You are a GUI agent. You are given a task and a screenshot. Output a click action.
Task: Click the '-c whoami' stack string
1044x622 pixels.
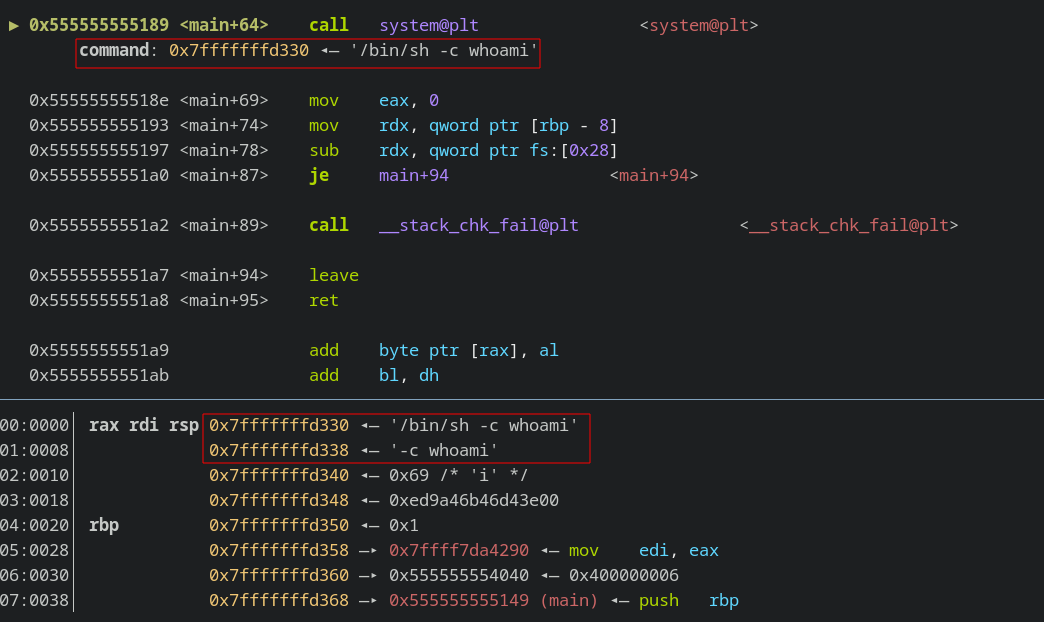pos(443,451)
